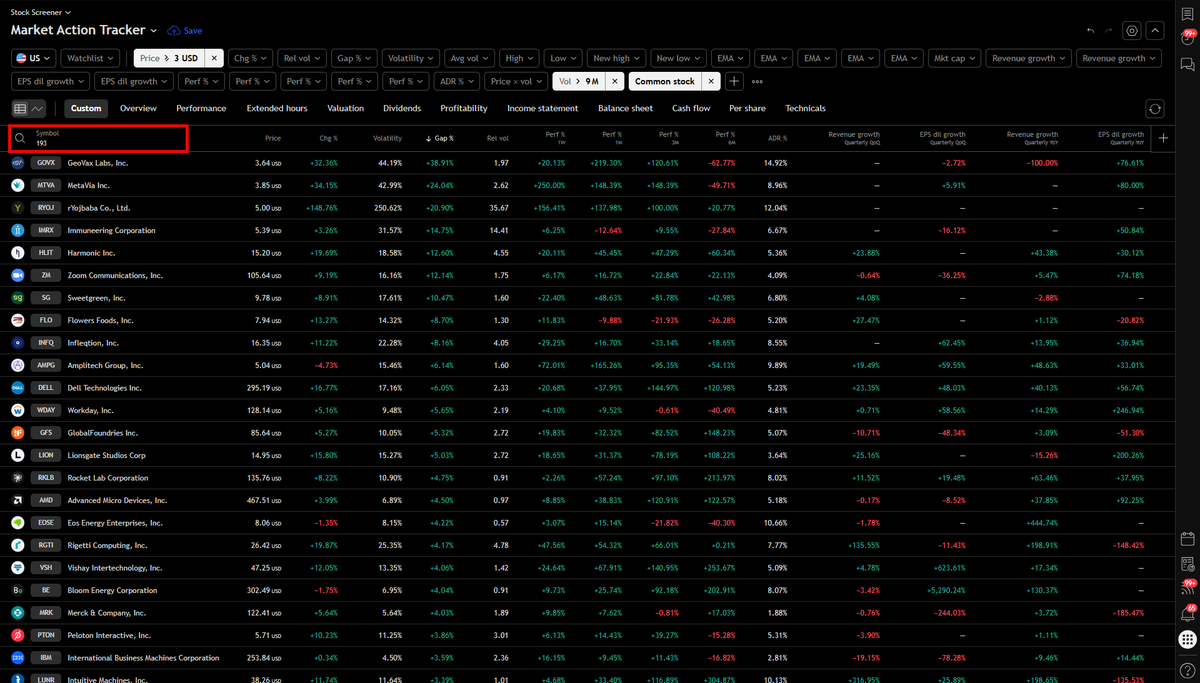Click the AMD ticker badge
This screenshot has width=1200, height=683.
(x=46, y=500)
